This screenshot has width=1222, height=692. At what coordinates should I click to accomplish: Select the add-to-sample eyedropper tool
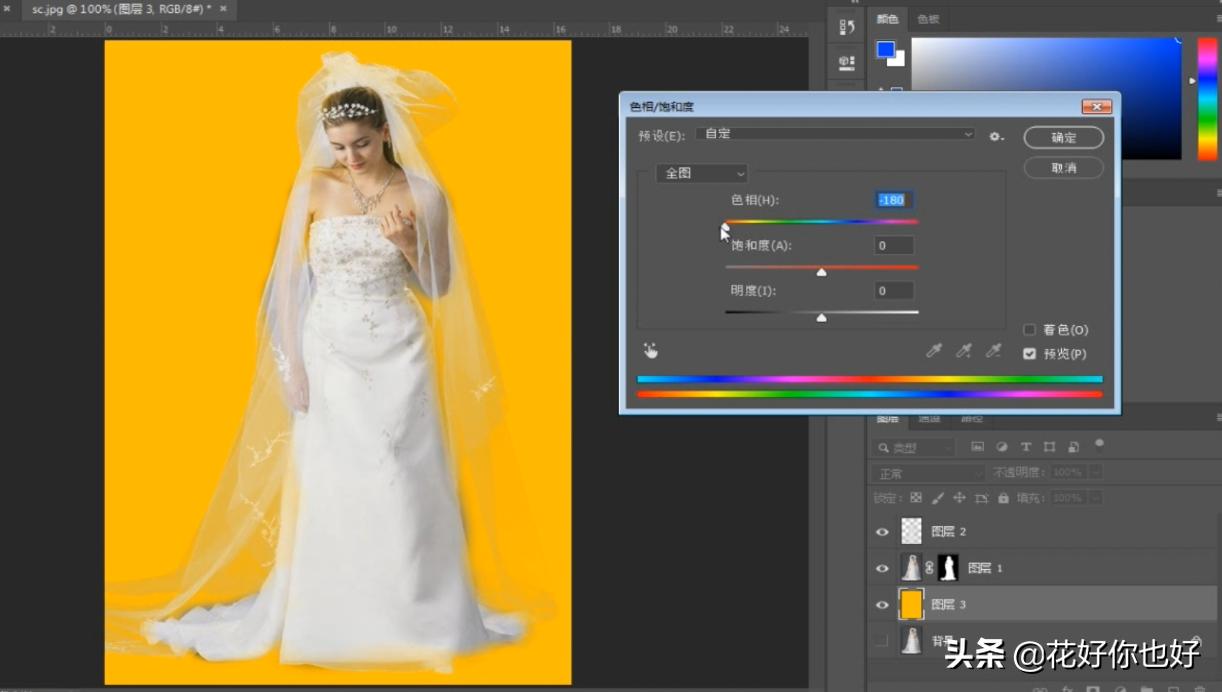pyautogui.click(x=964, y=351)
